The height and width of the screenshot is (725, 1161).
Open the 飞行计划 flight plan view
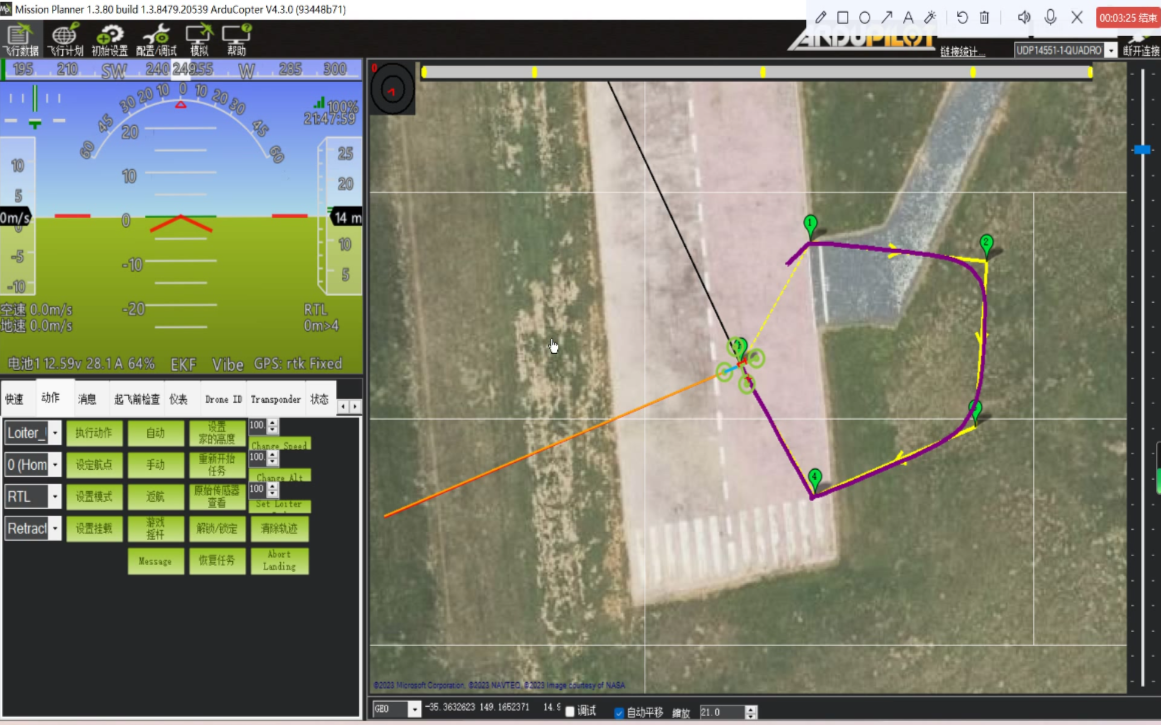coord(66,39)
